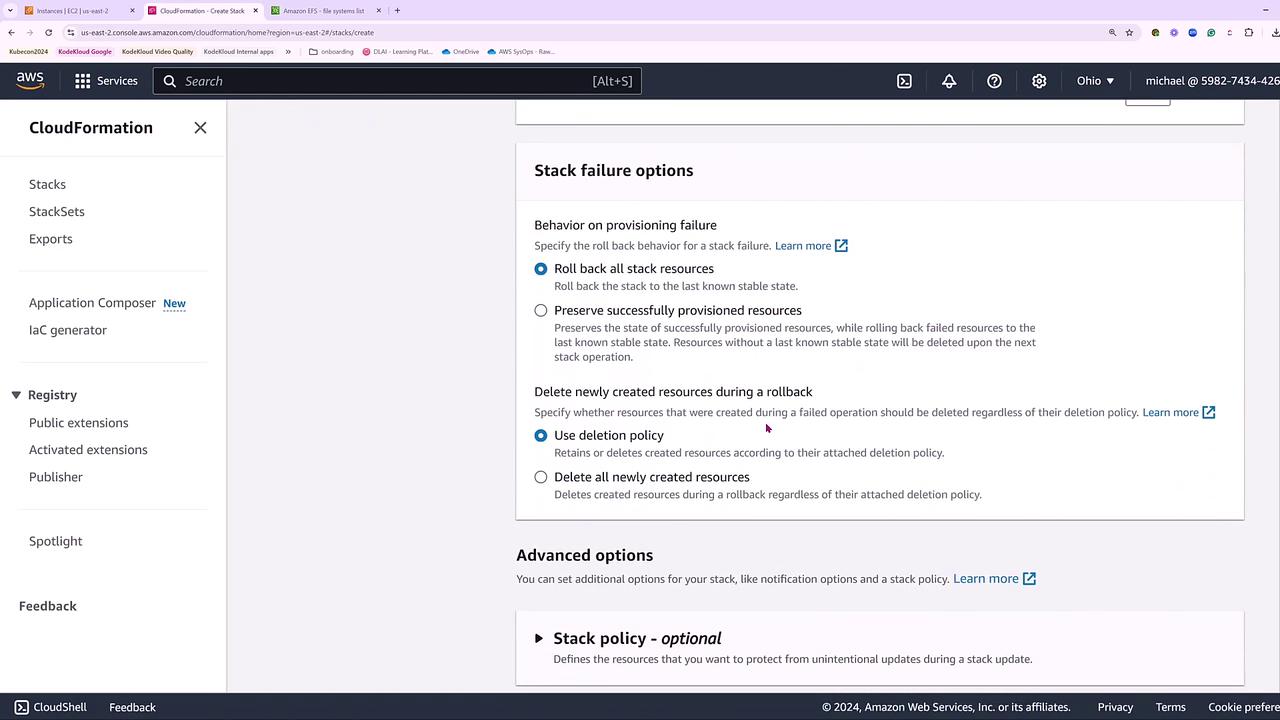This screenshot has width=1280, height=720.
Task: Open the onboarding bookmark folder
Action: pyautogui.click(x=331, y=51)
